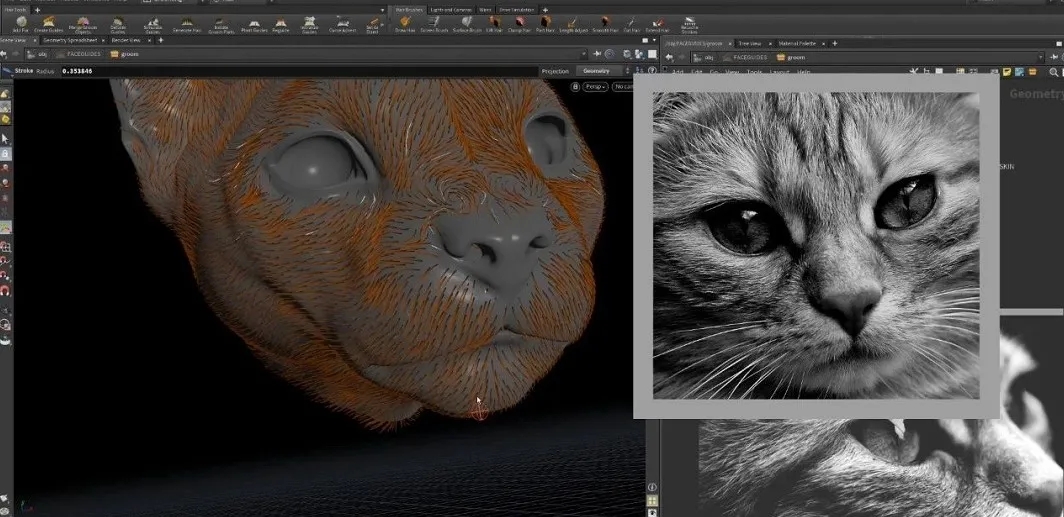
Task: Click the Create Guides shelf tool
Action: (48, 23)
